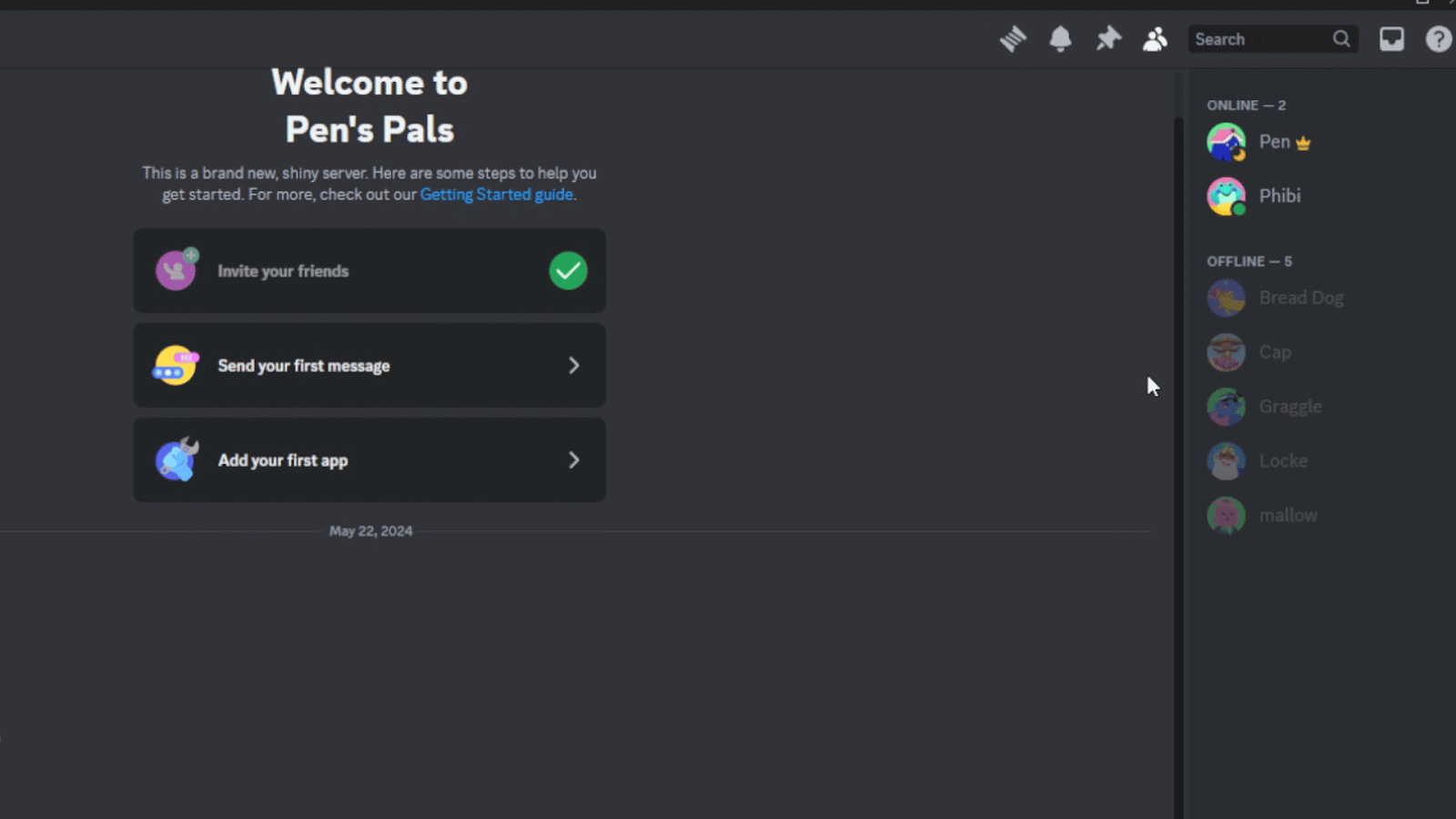
Task: Open the Help question mark icon
Action: (1439, 39)
